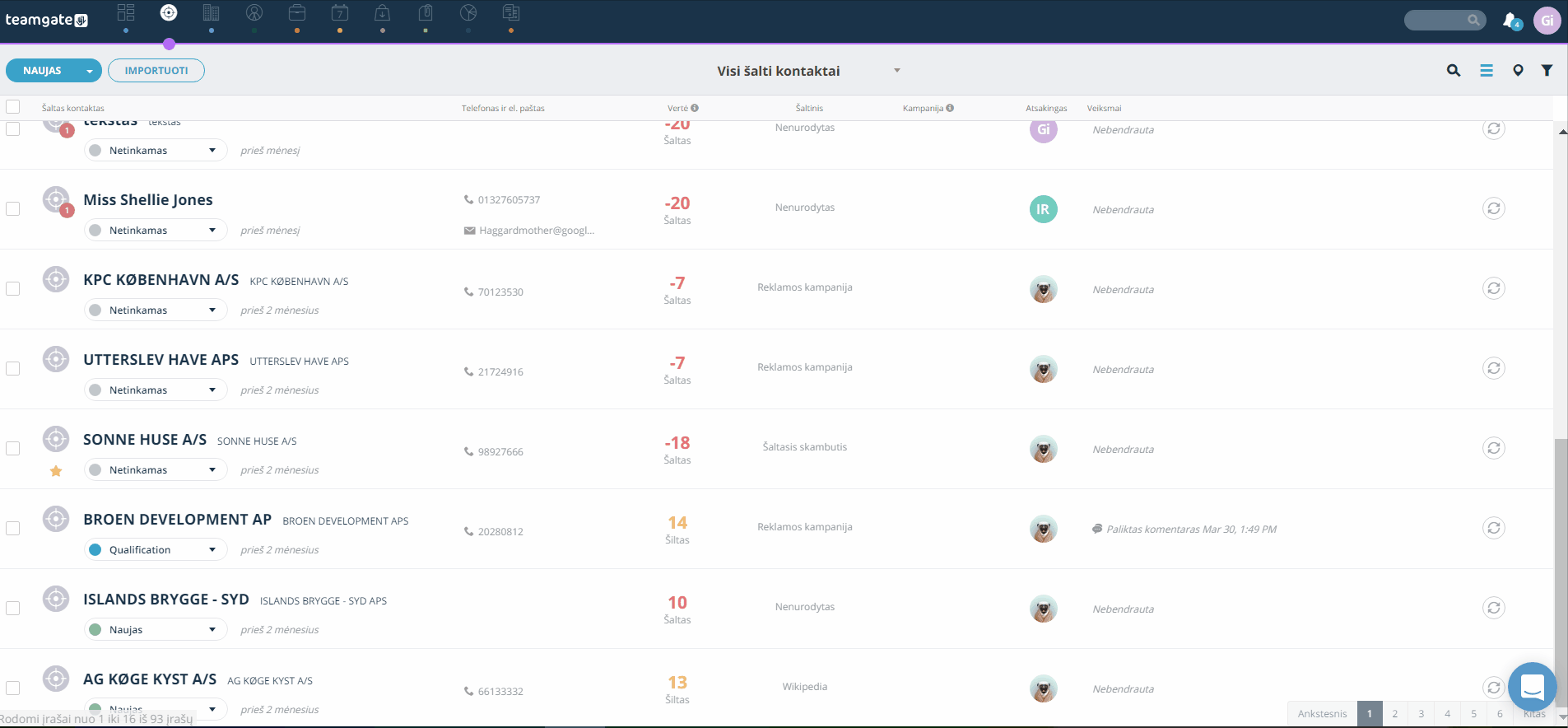The height and width of the screenshot is (728, 1568).
Task: Open the dashboard icon in top navigation
Action: pyautogui.click(x=126, y=12)
